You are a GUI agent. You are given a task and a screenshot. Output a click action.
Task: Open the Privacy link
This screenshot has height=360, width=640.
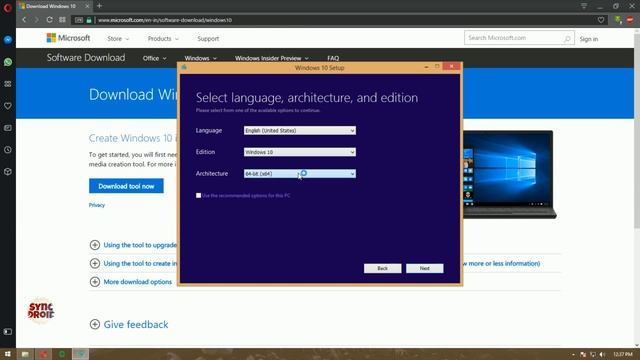pyautogui.click(x=97, y=205)
